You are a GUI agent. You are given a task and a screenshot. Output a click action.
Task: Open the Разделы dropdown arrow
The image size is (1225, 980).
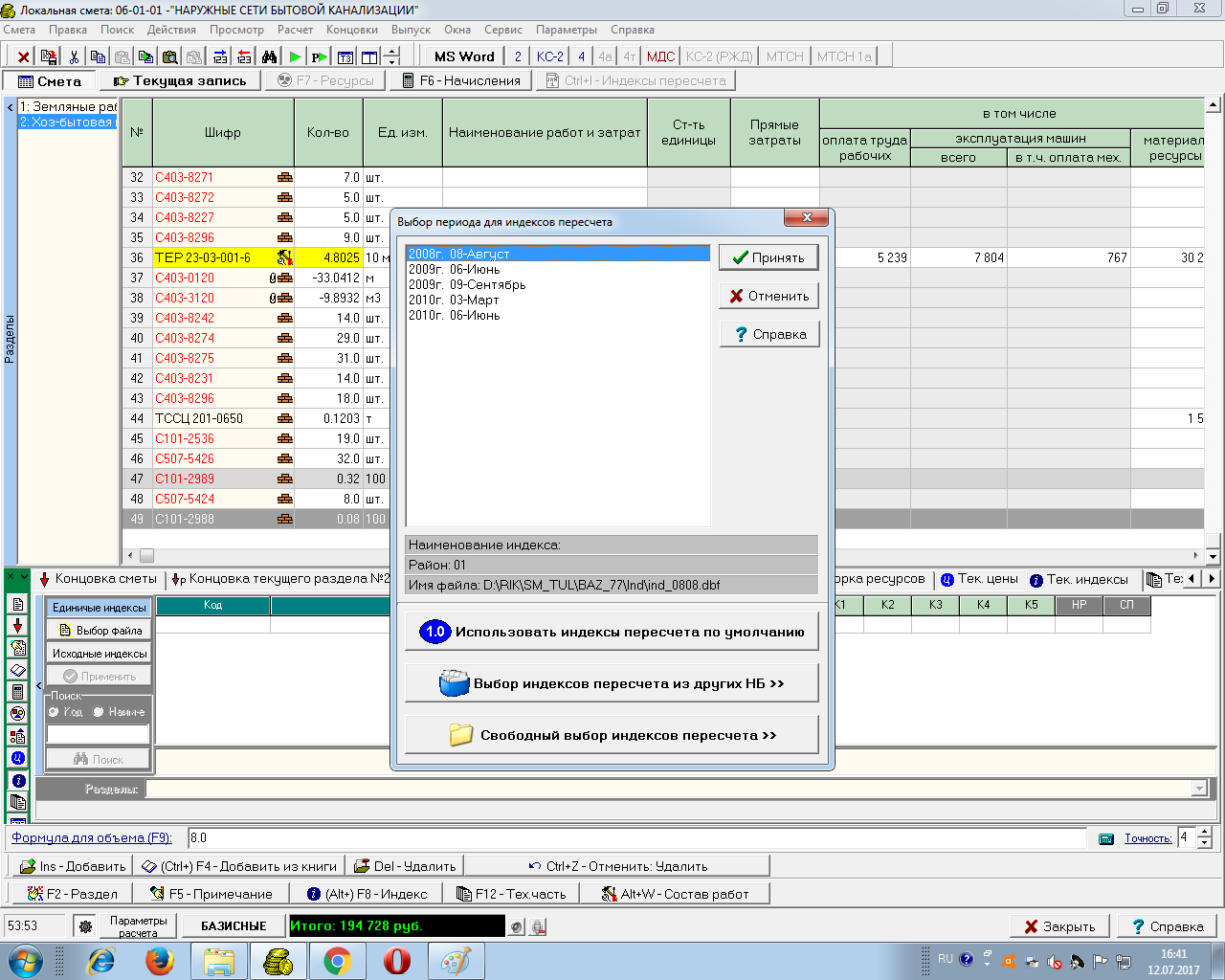pyautogui.click(x=1199, y=789)
